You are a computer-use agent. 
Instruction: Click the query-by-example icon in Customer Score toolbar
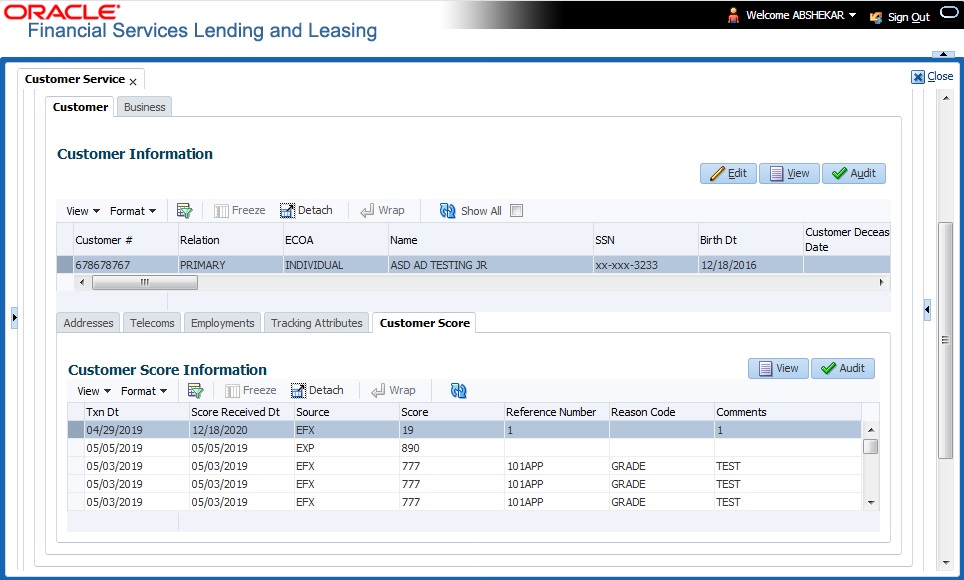pos(196,391)
